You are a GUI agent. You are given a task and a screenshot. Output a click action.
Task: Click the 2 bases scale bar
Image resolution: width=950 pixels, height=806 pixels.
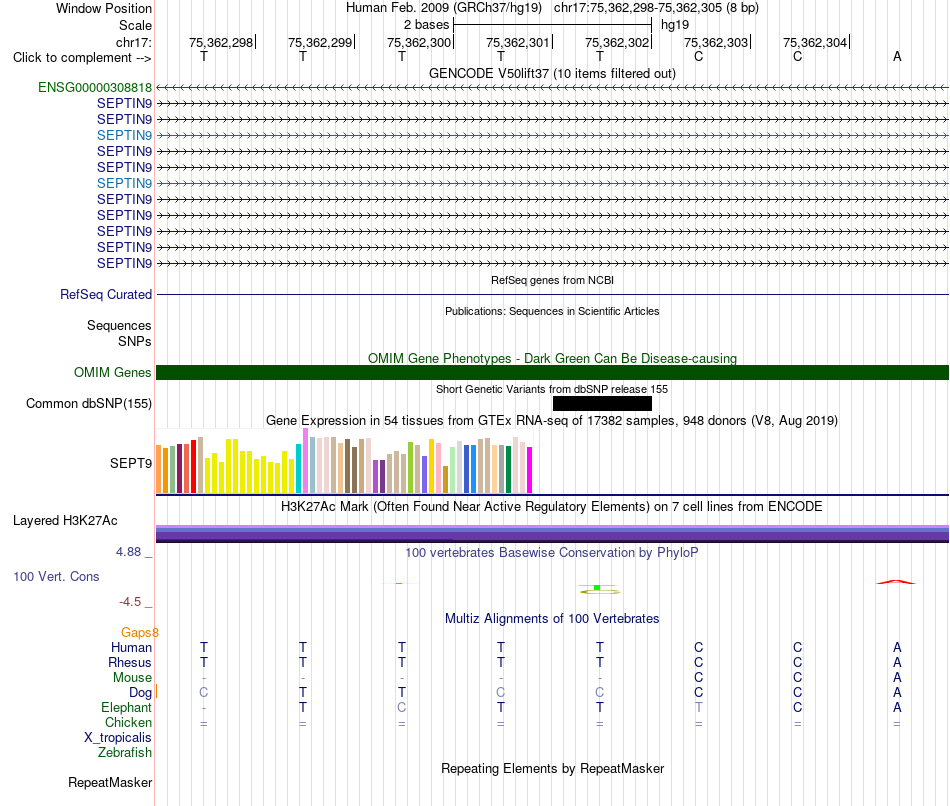click(x=552, y=25)
